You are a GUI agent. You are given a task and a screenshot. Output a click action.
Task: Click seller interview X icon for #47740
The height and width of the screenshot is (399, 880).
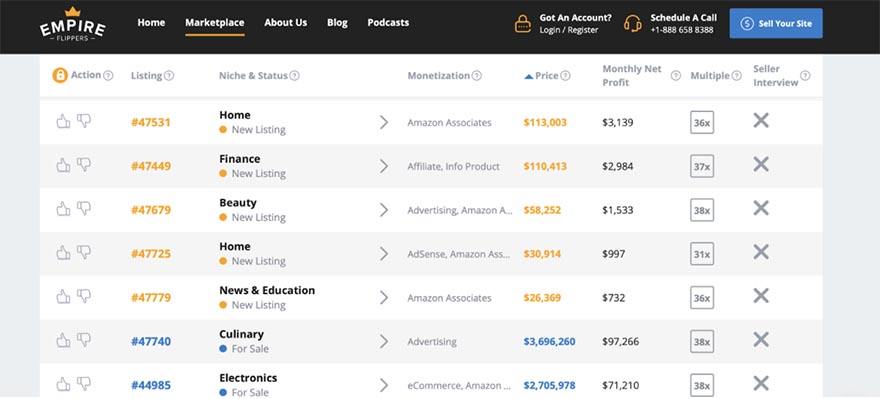pos(761,340)
